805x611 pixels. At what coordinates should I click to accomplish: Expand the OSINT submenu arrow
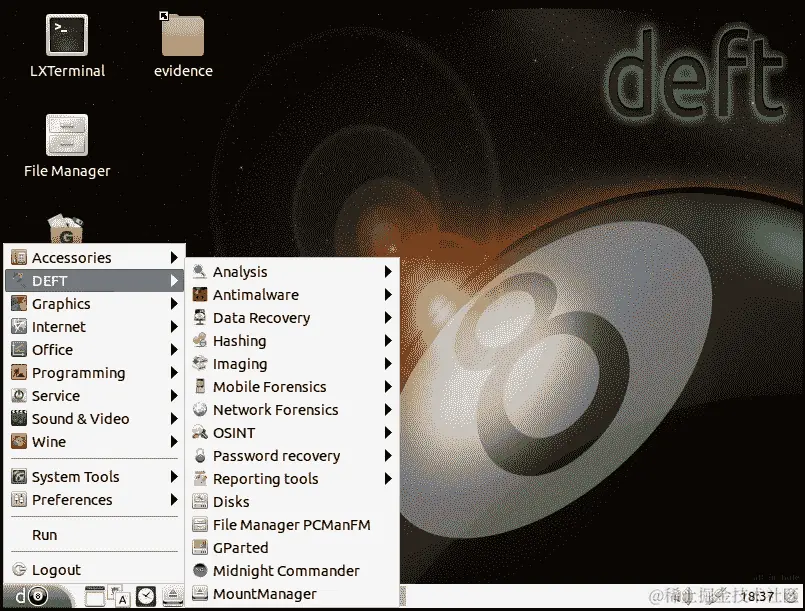(x=388, y=433)
